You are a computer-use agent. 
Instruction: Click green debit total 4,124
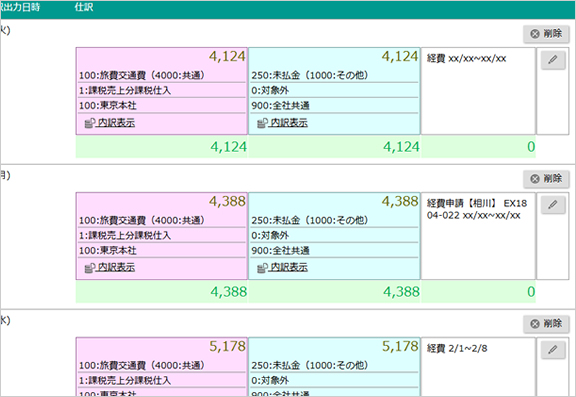[x=228, y=147]
